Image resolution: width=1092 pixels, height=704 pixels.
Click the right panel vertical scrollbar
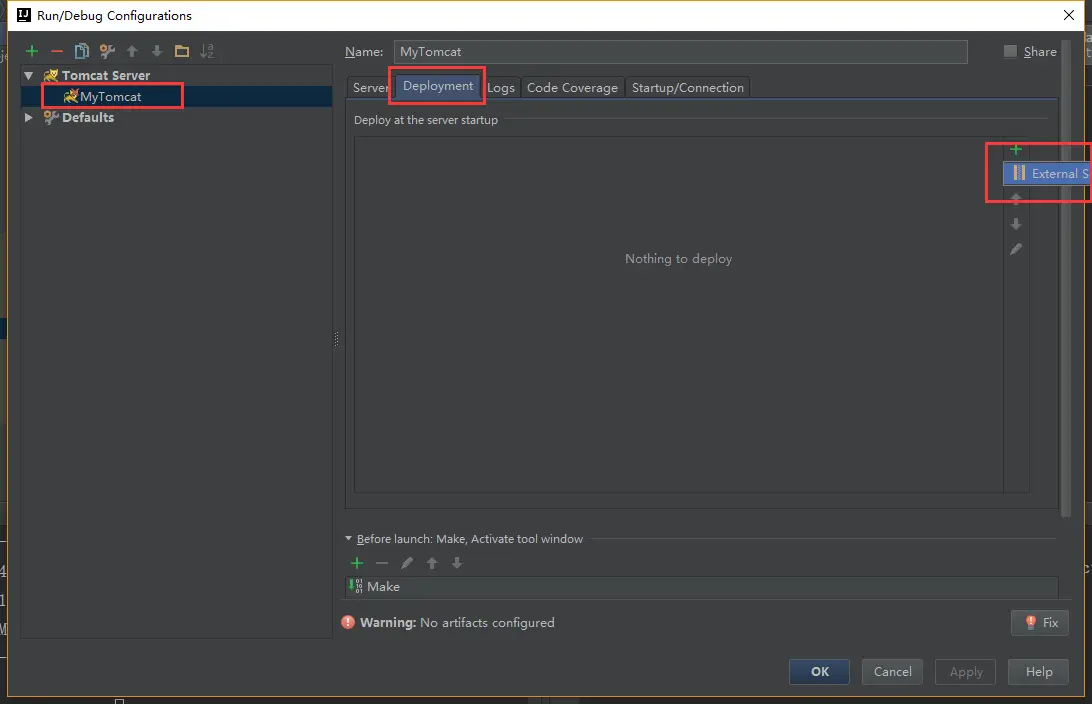coord(1066,279)
